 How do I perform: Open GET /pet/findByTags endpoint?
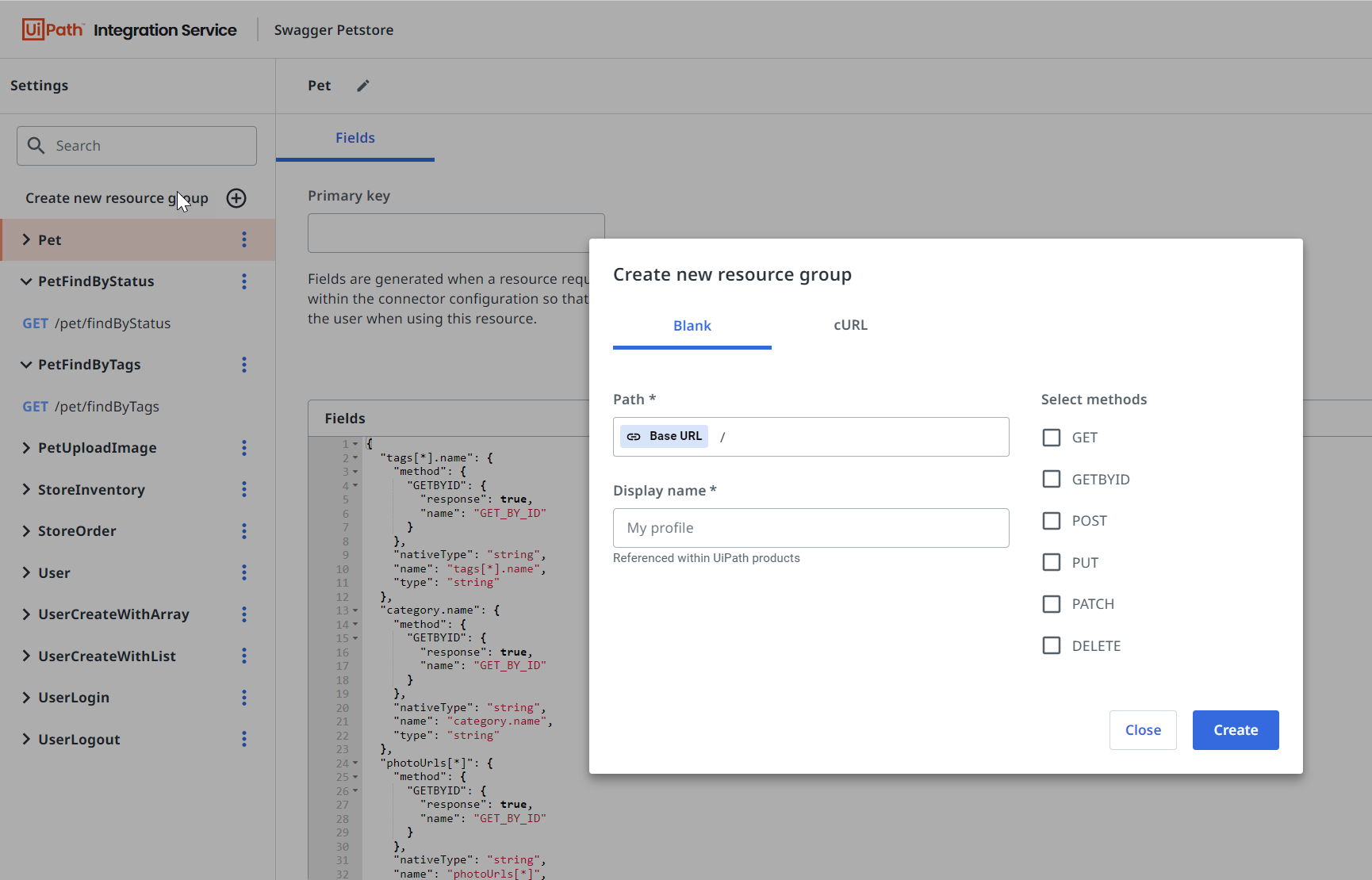tap(90, 407)
